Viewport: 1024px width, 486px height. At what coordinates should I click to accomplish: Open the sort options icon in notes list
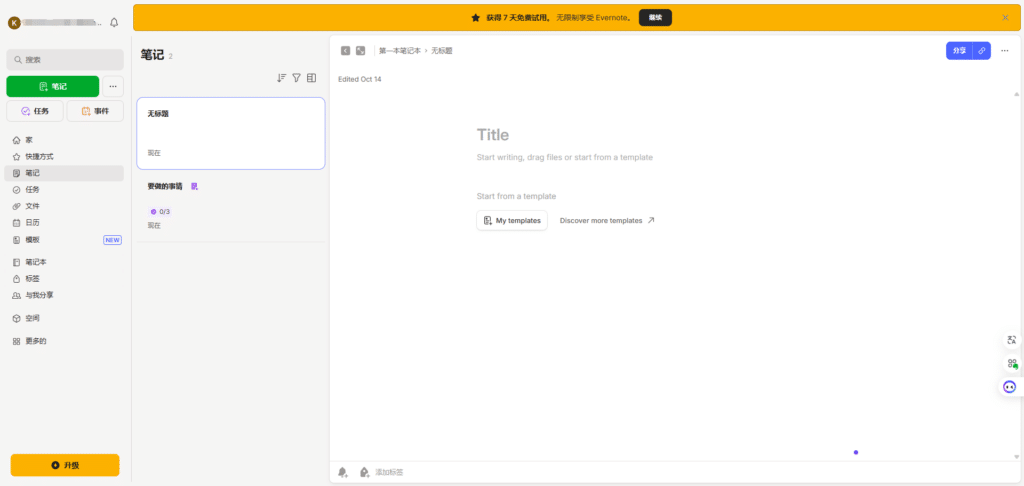(281, 78)
